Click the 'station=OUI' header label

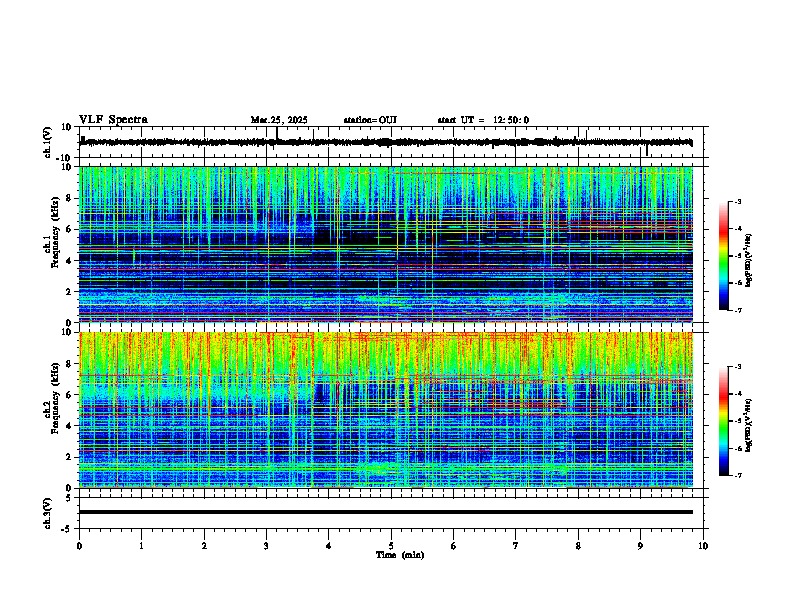370,120
